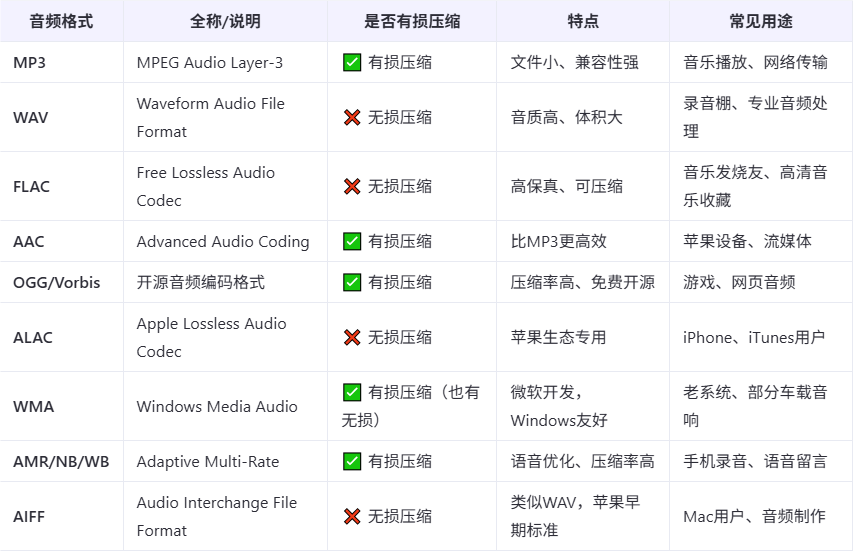Select the 'iPhone、iTunes用户' usage cell
The height and width of the screenshot is (551, 854).
(x=761, y=337)
